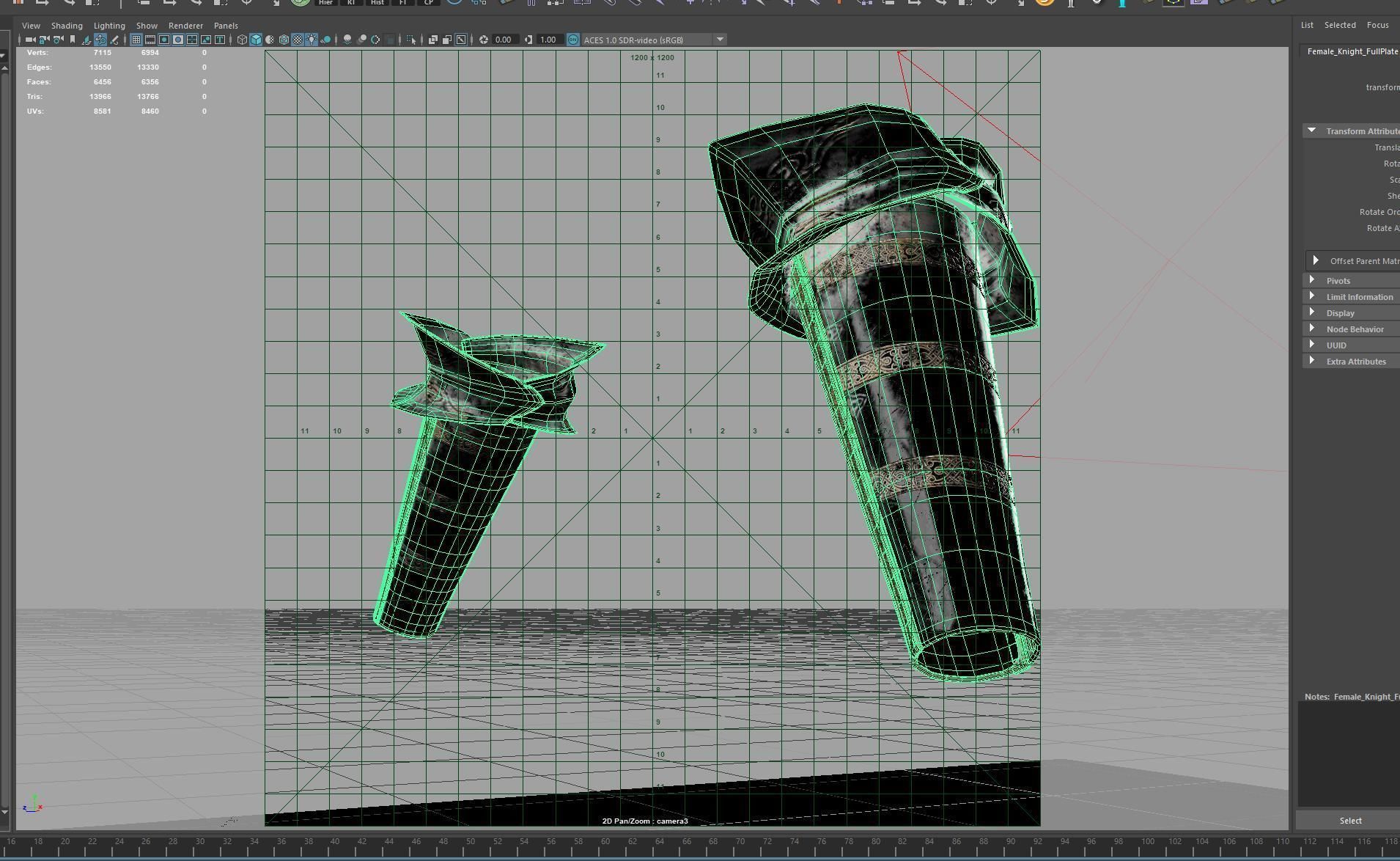Click the Gamma reset icon
The width and height of the screenshot is (1400, 861).
(x=528, y=40)
